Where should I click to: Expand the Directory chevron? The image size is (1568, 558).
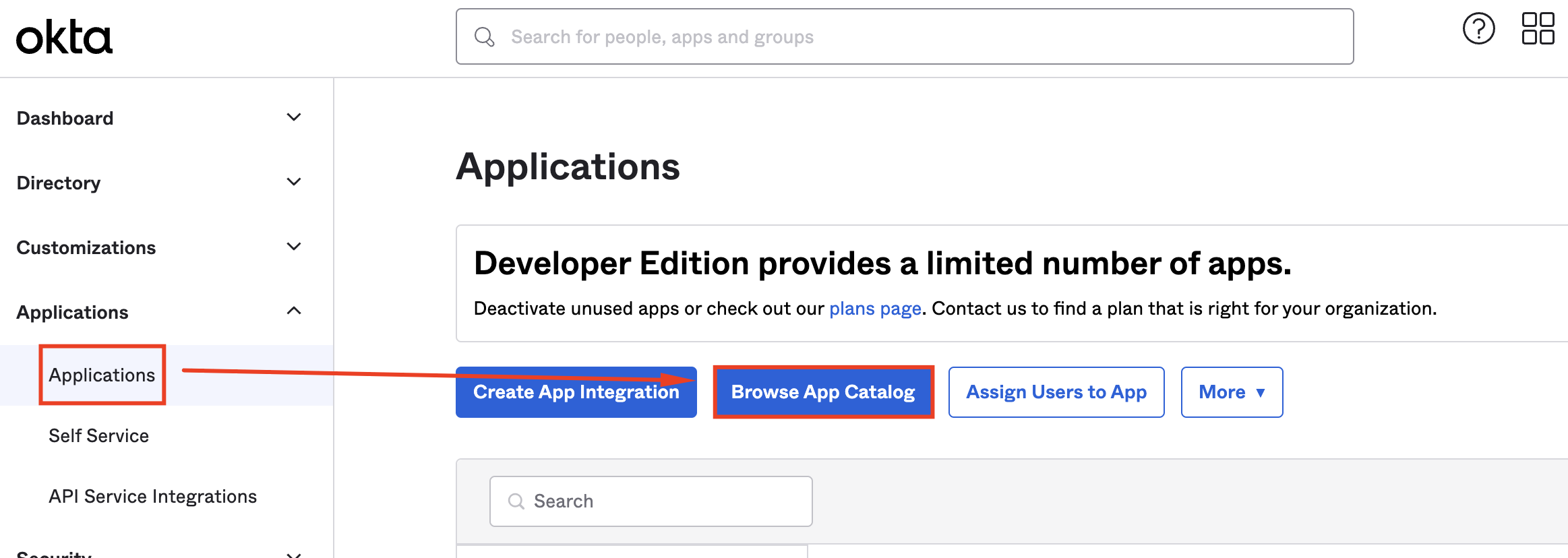(294, 182)
